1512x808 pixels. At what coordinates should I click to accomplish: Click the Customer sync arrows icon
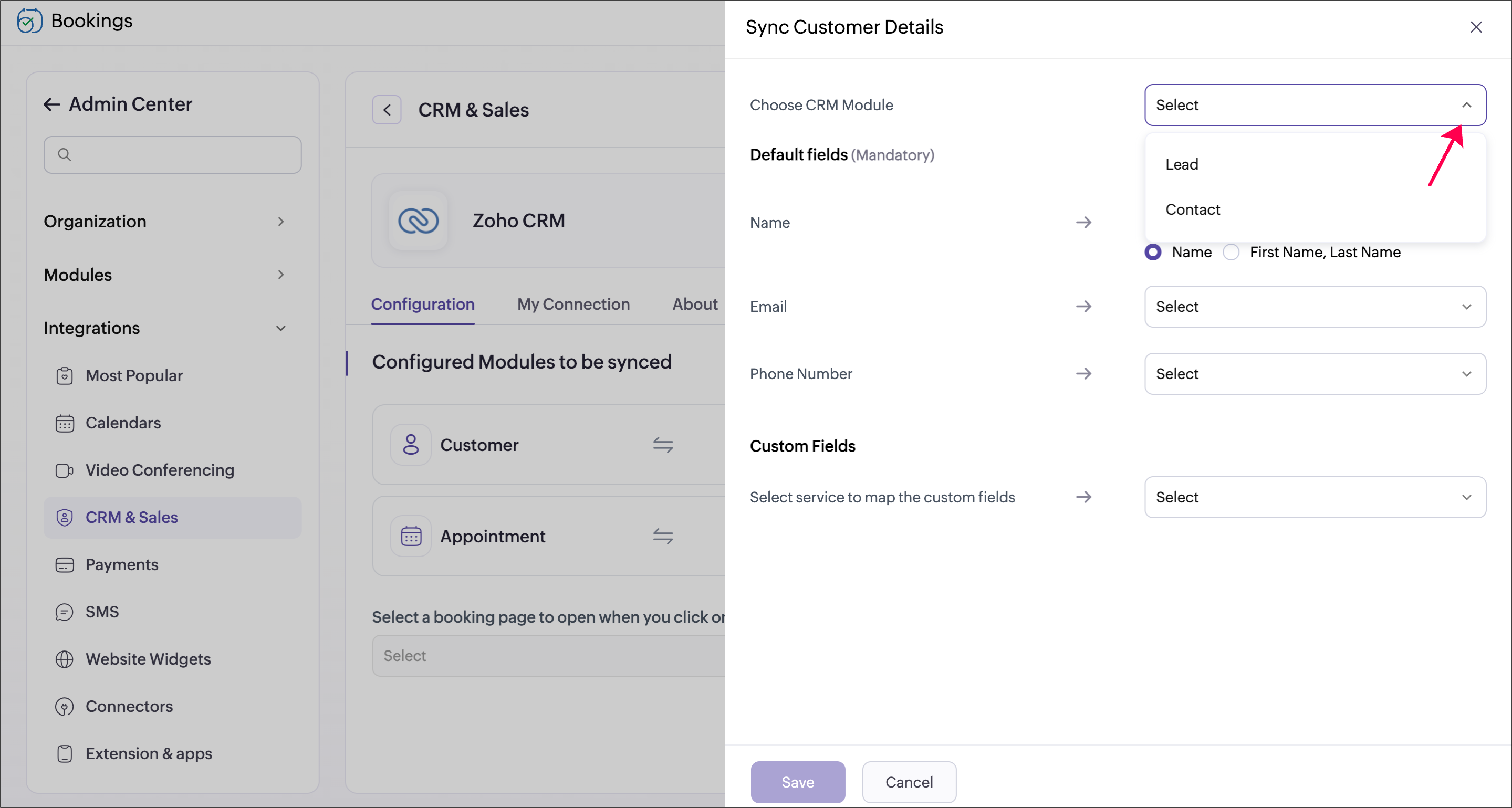tap(663, 445)
